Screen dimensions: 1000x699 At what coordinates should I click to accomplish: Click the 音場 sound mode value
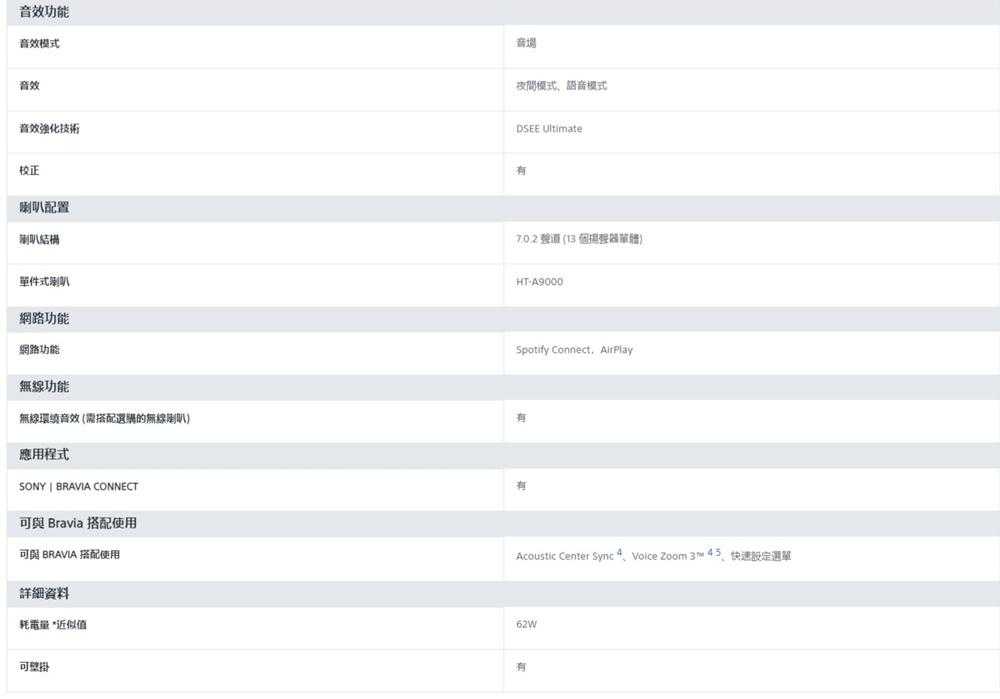point(526,43)
